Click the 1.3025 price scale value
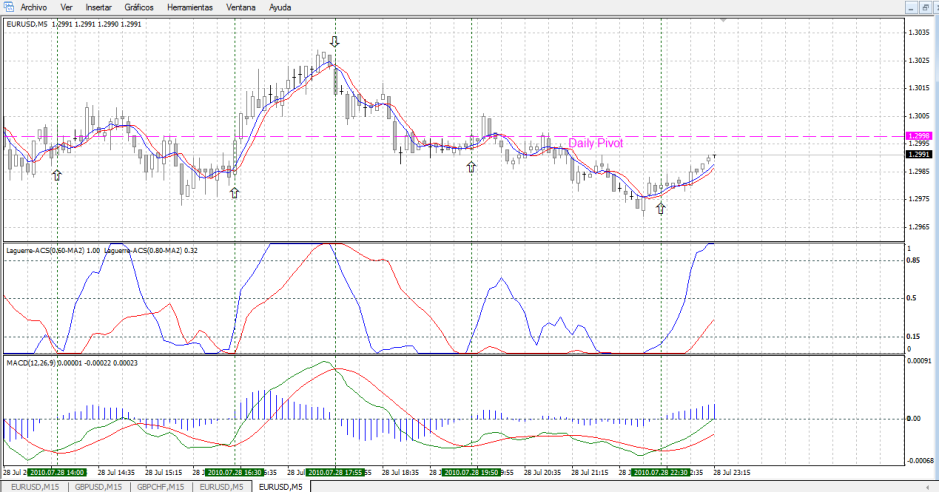 coord(919,60)
